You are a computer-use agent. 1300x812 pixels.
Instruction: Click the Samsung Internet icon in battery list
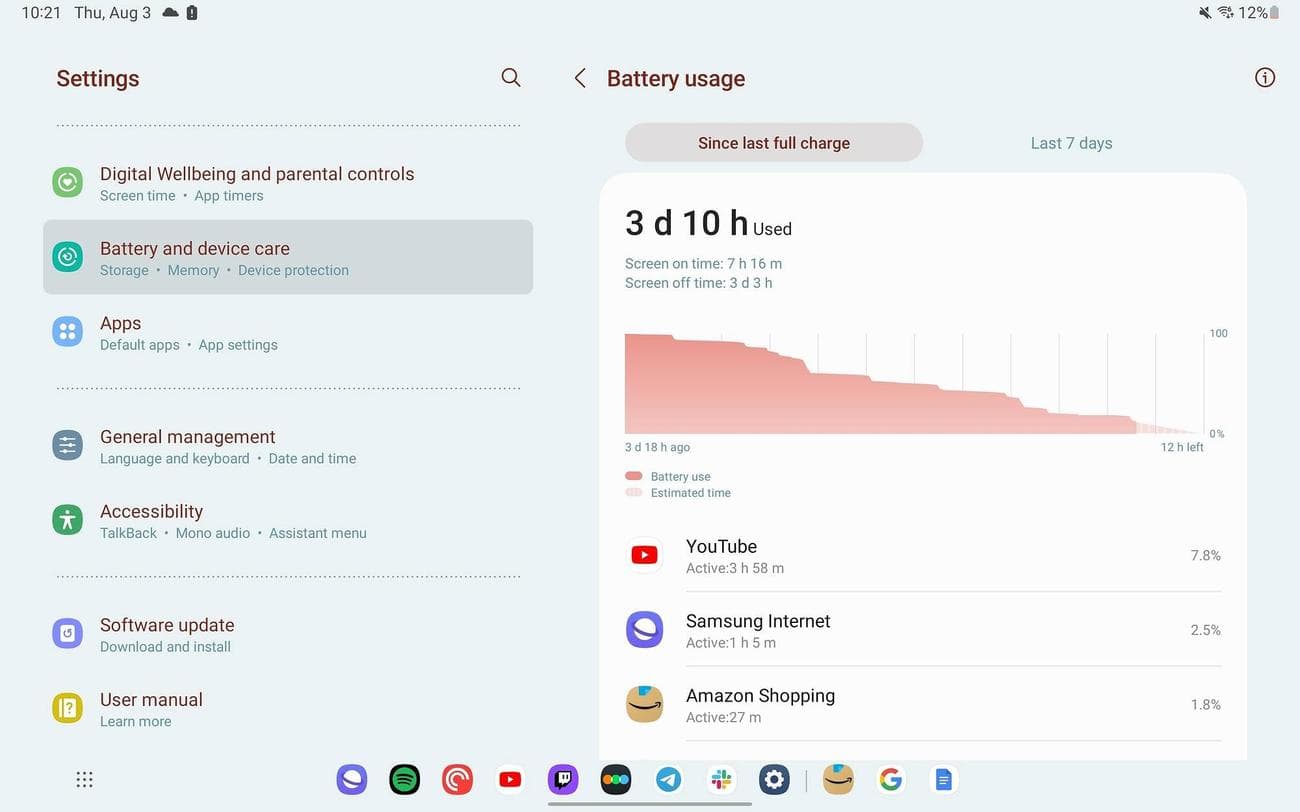[644, 629]
